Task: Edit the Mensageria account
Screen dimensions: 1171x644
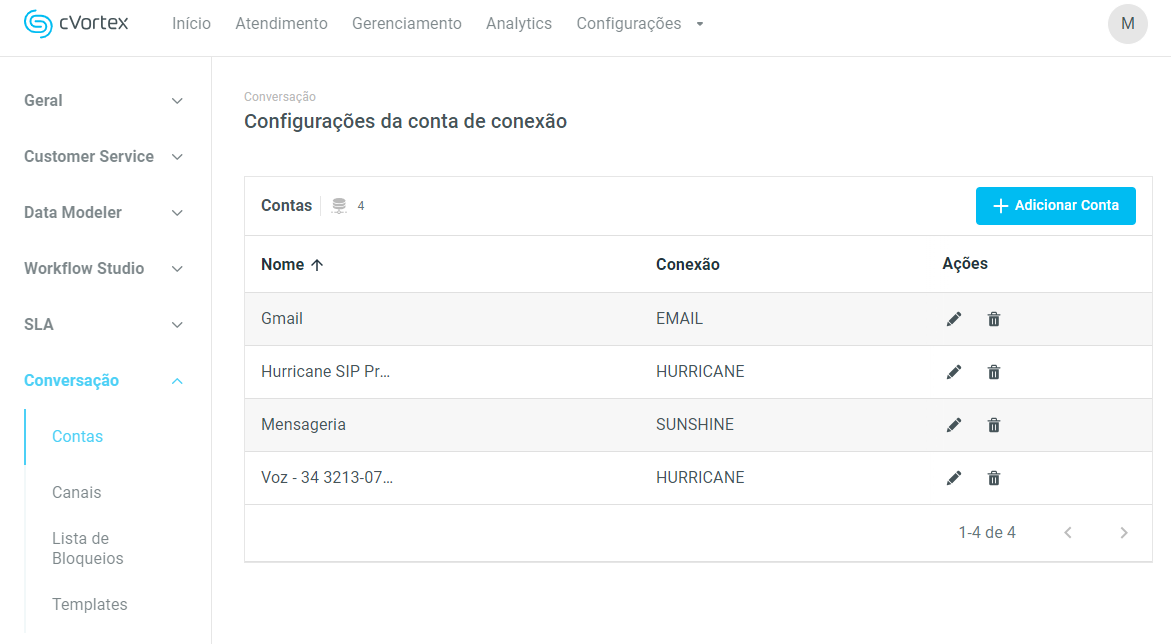Action: (x=954, y=425)
